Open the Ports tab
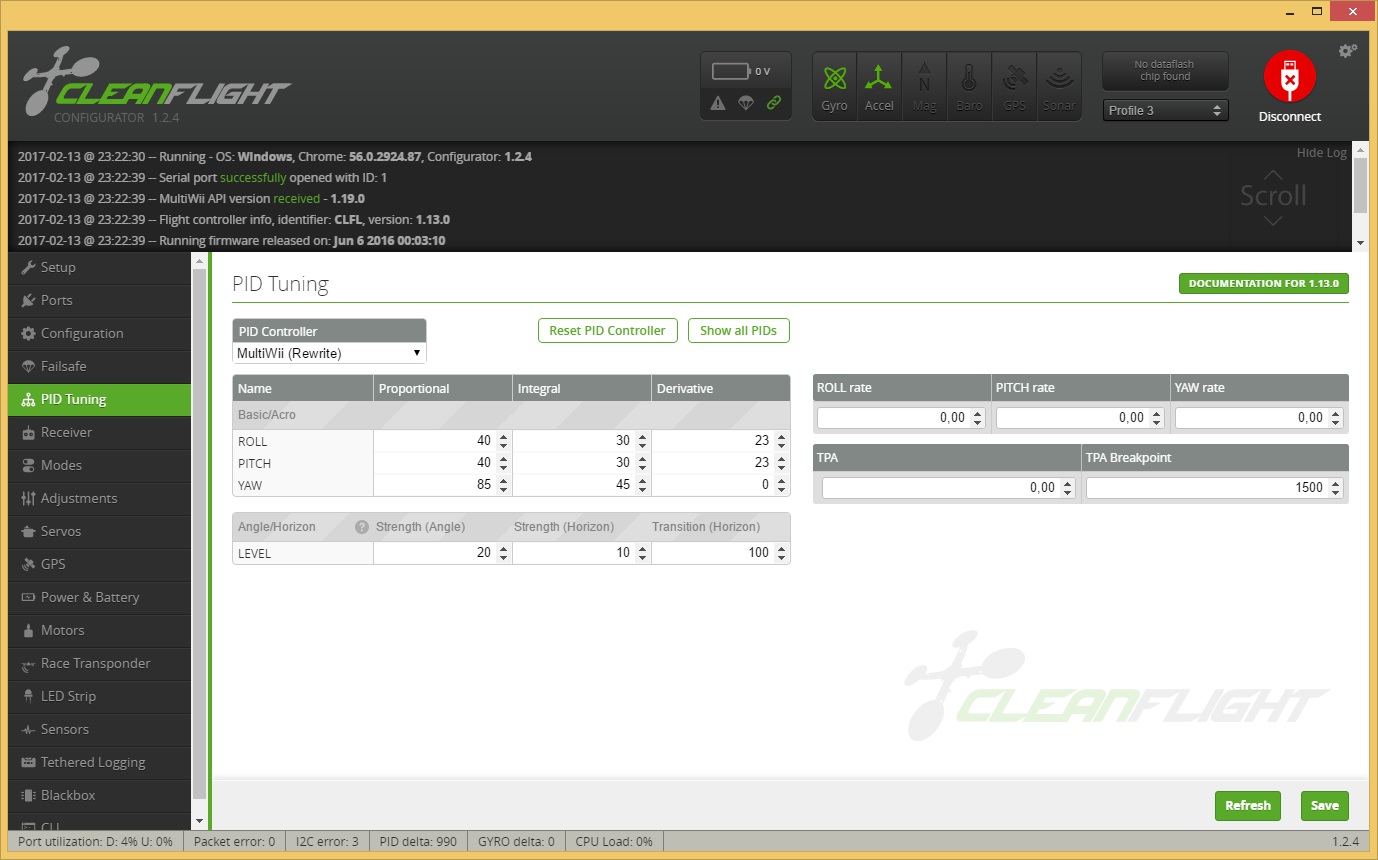This screenshot has width=1378, height=860. tap(99, 301)
